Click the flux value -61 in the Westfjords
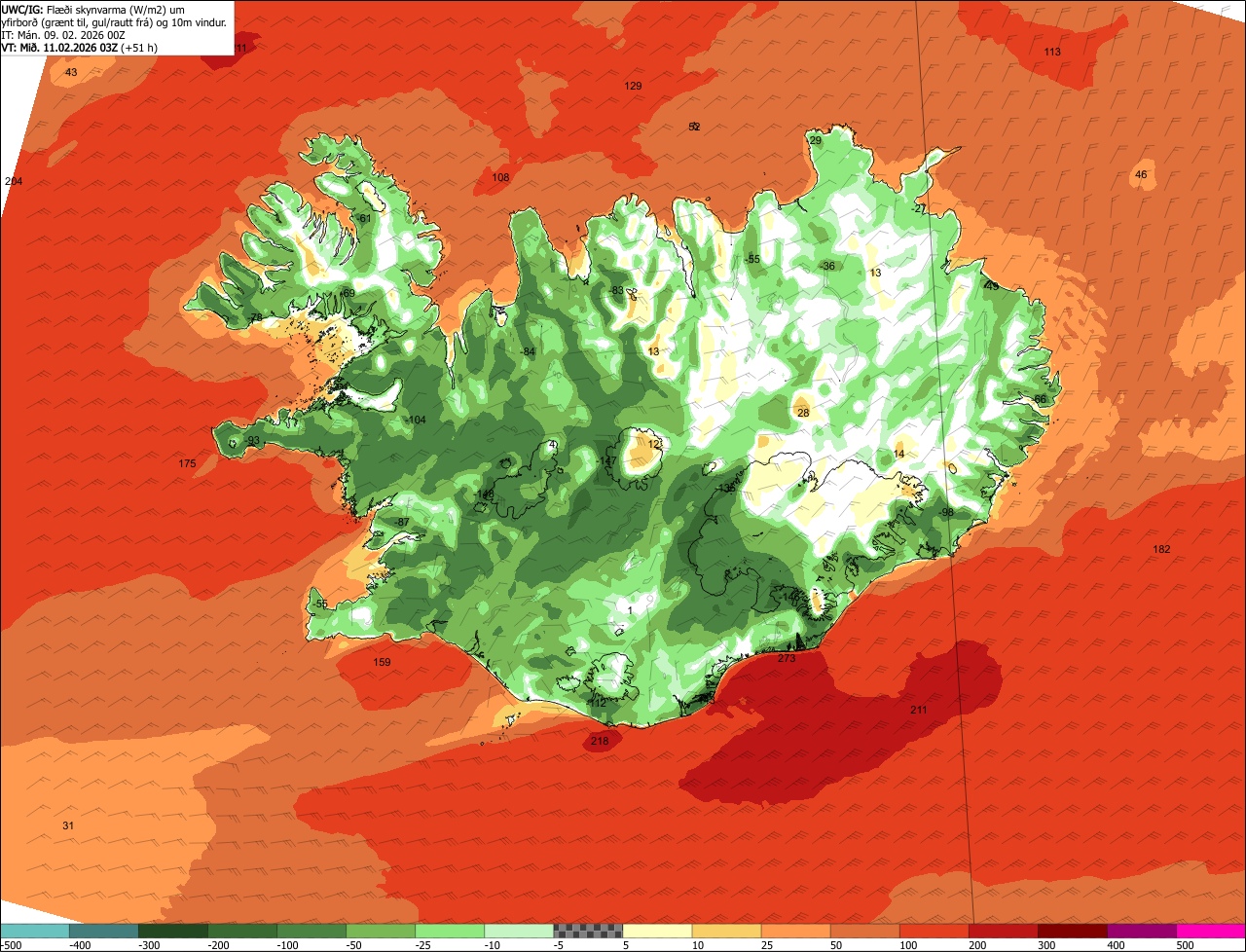The width and height of the screenshot is (1246, 952). pyautogui.click(x=363, y=218)
